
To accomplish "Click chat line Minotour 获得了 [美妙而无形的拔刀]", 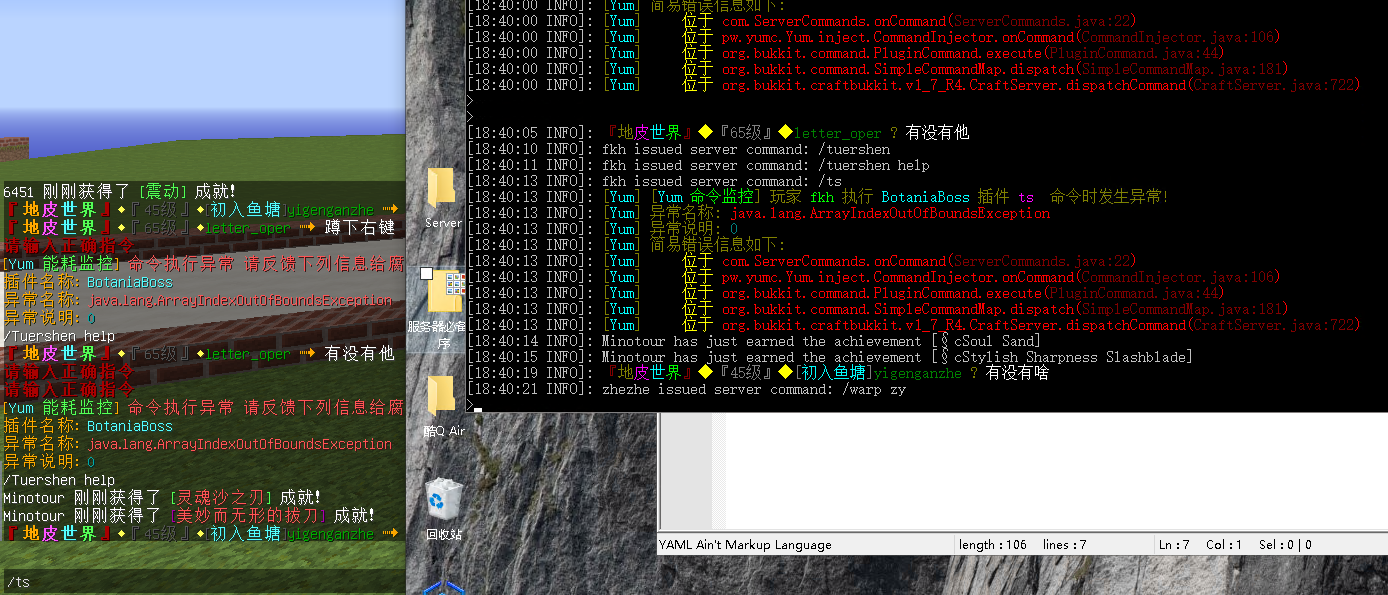I will (189, 515).
